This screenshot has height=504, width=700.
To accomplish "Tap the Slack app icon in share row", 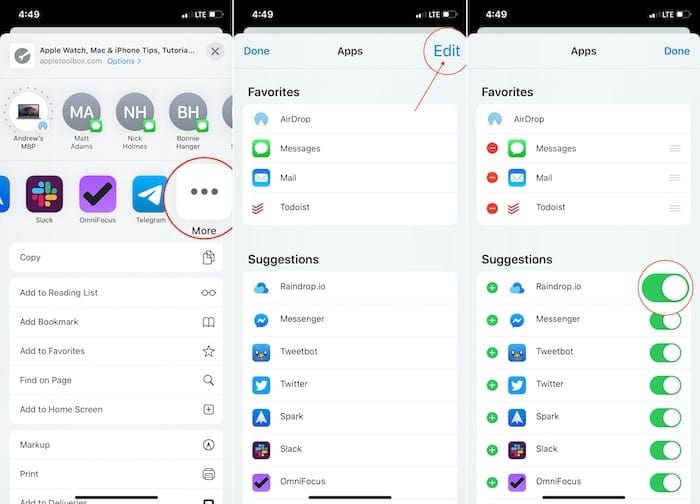I will tap(44, 194).
